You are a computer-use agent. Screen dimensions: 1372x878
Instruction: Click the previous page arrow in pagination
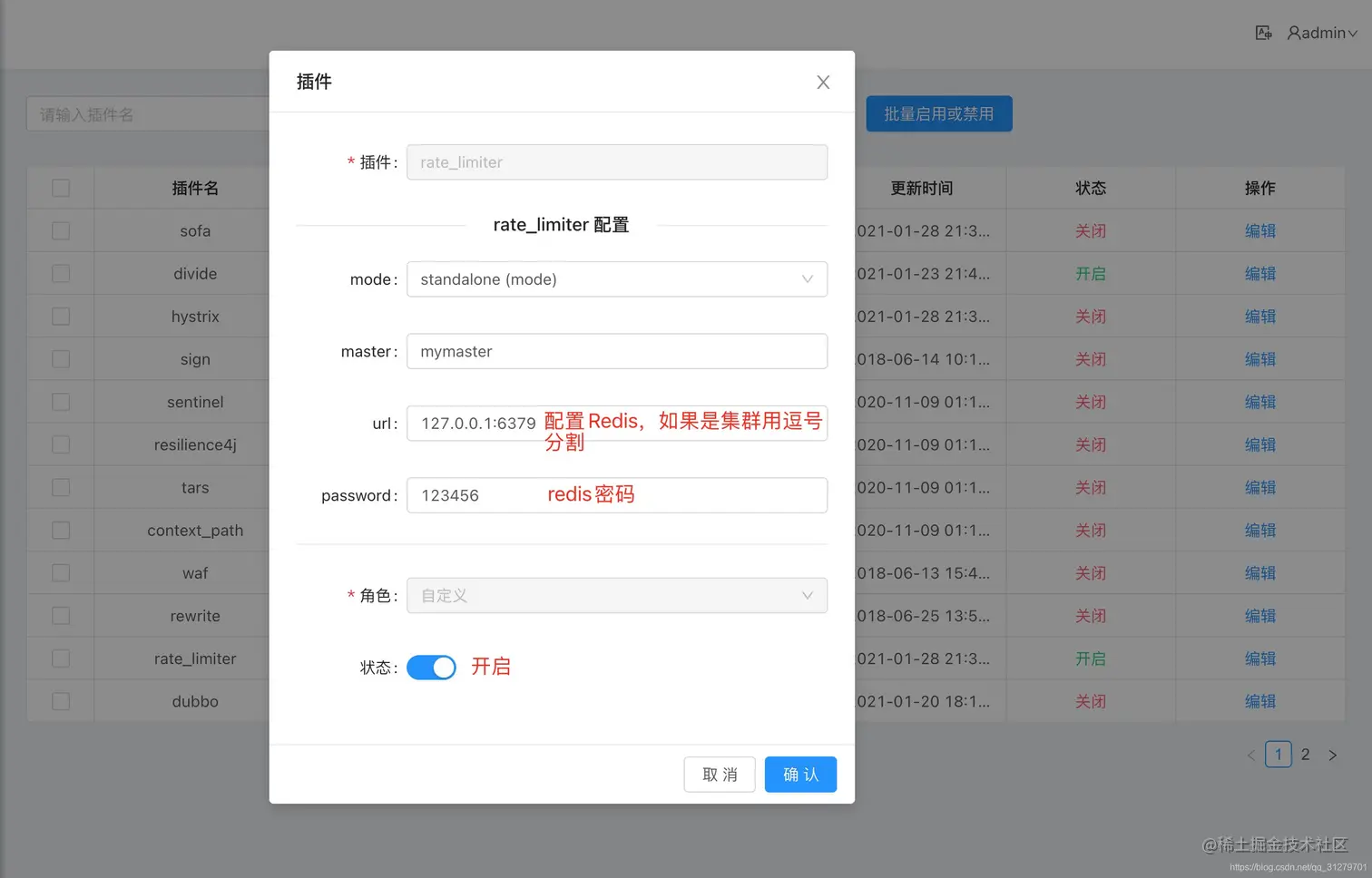tap(1251, 754)
